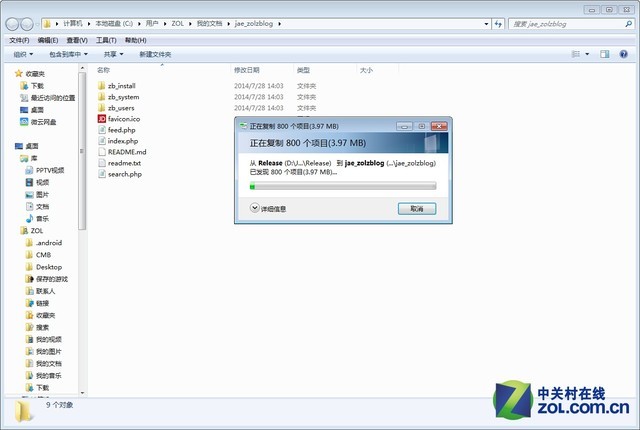This screenshot has width=640, height=430.
Task: Click the help question mark icon
Action: tap(625, 54)
